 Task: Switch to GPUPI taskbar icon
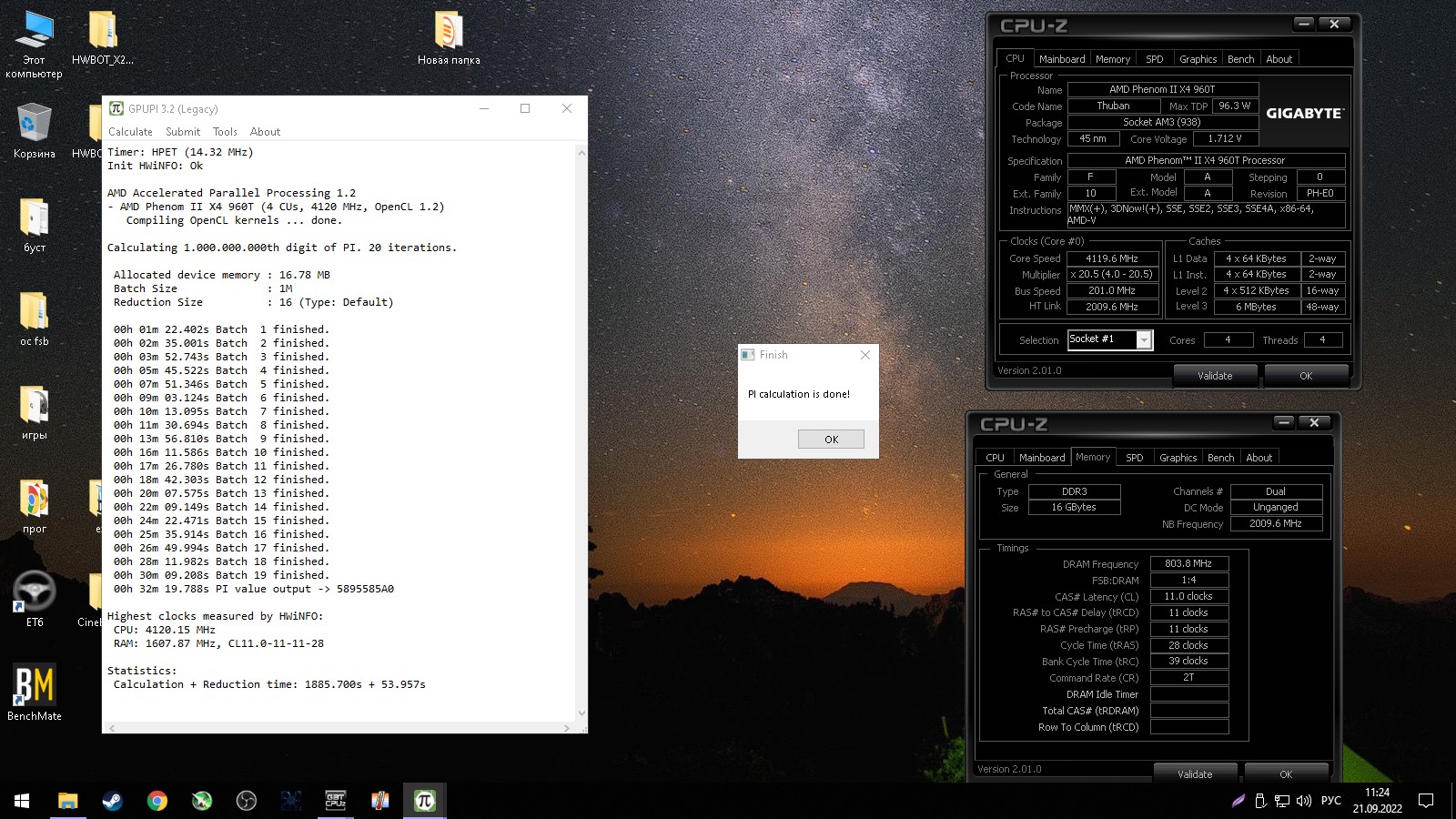(425, 801)
